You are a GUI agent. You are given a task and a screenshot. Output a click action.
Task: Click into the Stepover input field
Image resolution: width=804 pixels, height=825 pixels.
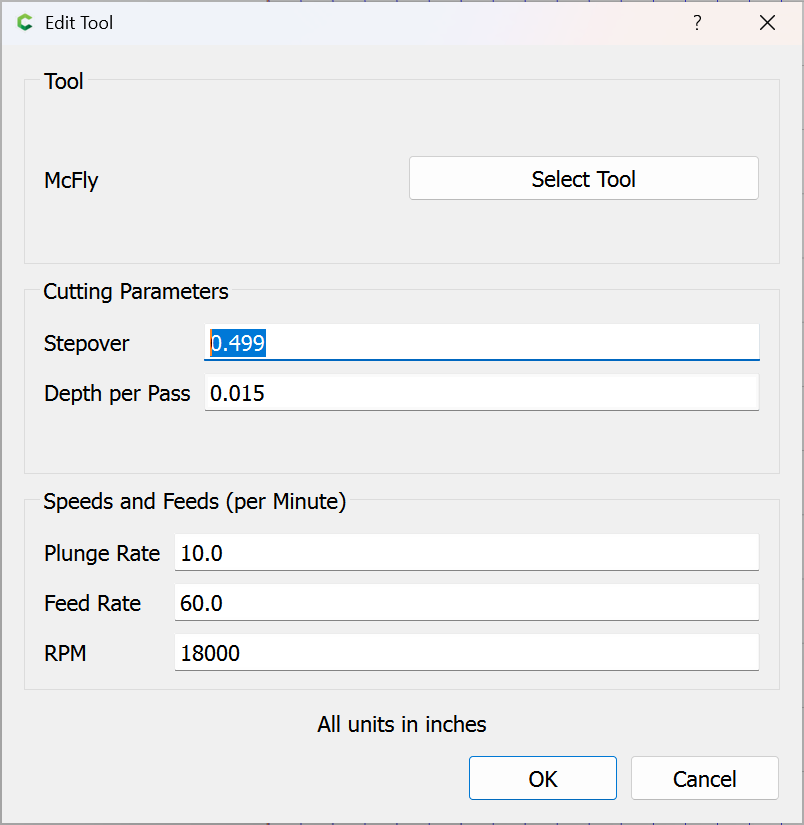(x=480, y=343)
